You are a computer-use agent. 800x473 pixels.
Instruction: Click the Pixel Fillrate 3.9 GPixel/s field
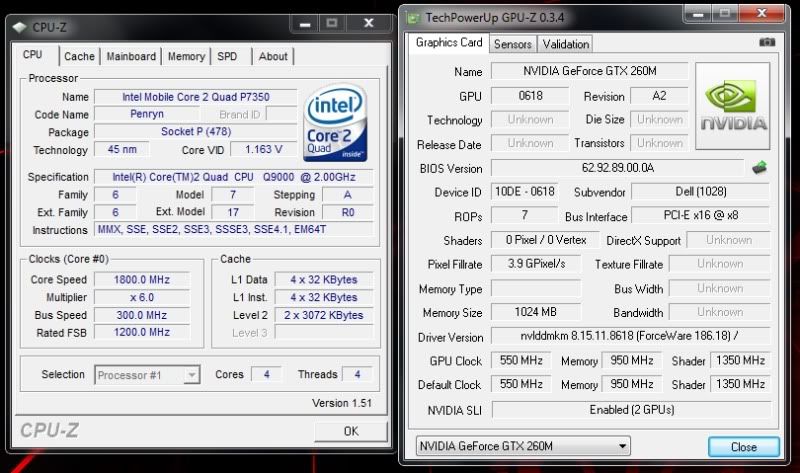536,264
